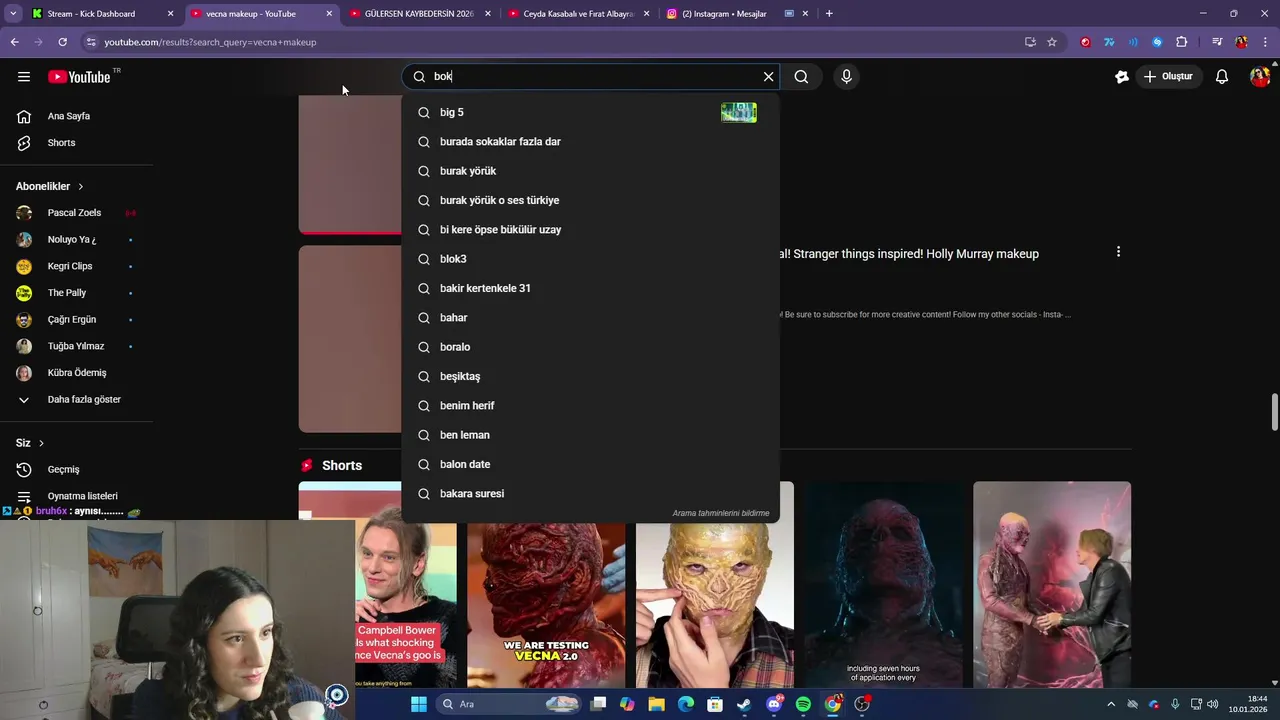The height and width of the screenshot is (720, 1280).
Task: Open the YouTube account avatar menu
Action: (1259, 77)
